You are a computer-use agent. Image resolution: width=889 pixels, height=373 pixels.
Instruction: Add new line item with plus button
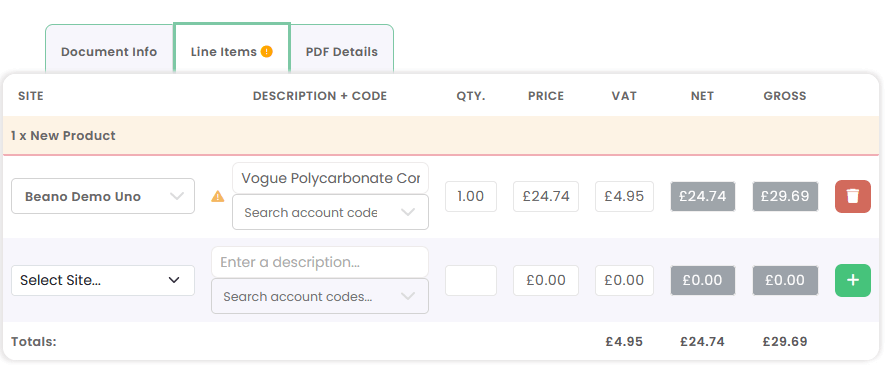click(853, 280)
